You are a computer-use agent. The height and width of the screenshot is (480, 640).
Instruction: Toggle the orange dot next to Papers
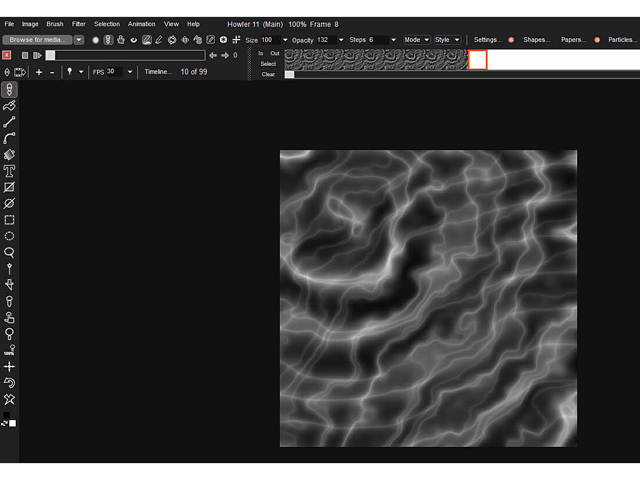(x=597, y=40)
